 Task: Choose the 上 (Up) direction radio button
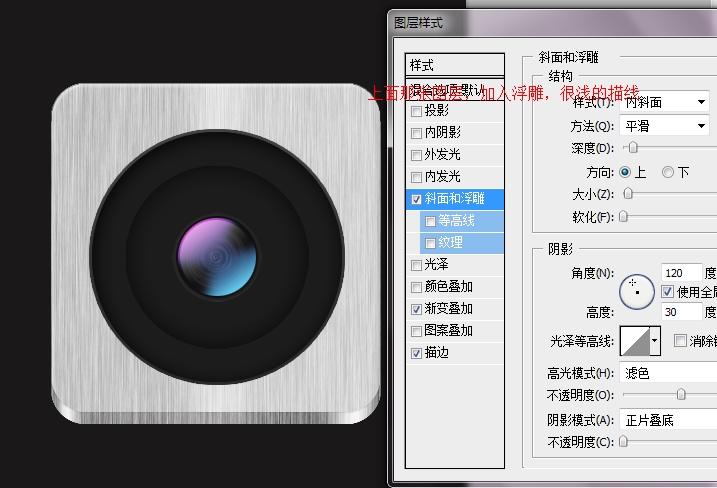pyautogui.click(x=626, y=172)
